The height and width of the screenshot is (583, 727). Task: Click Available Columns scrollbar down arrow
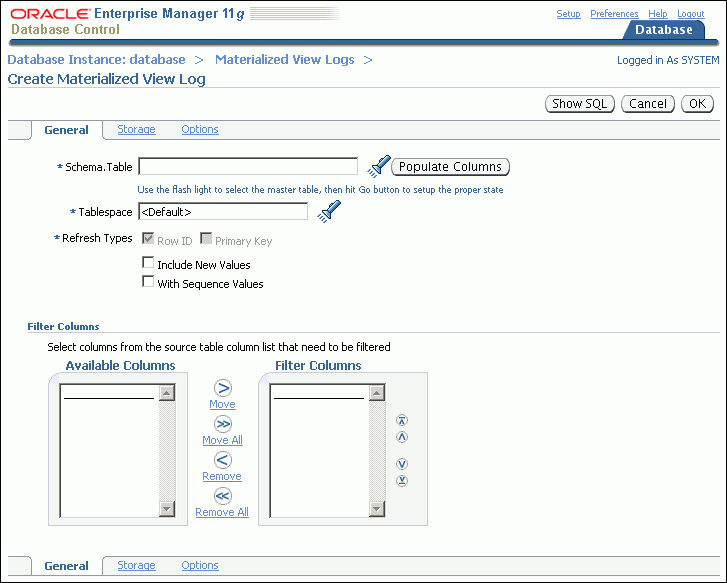pos(167,509)
